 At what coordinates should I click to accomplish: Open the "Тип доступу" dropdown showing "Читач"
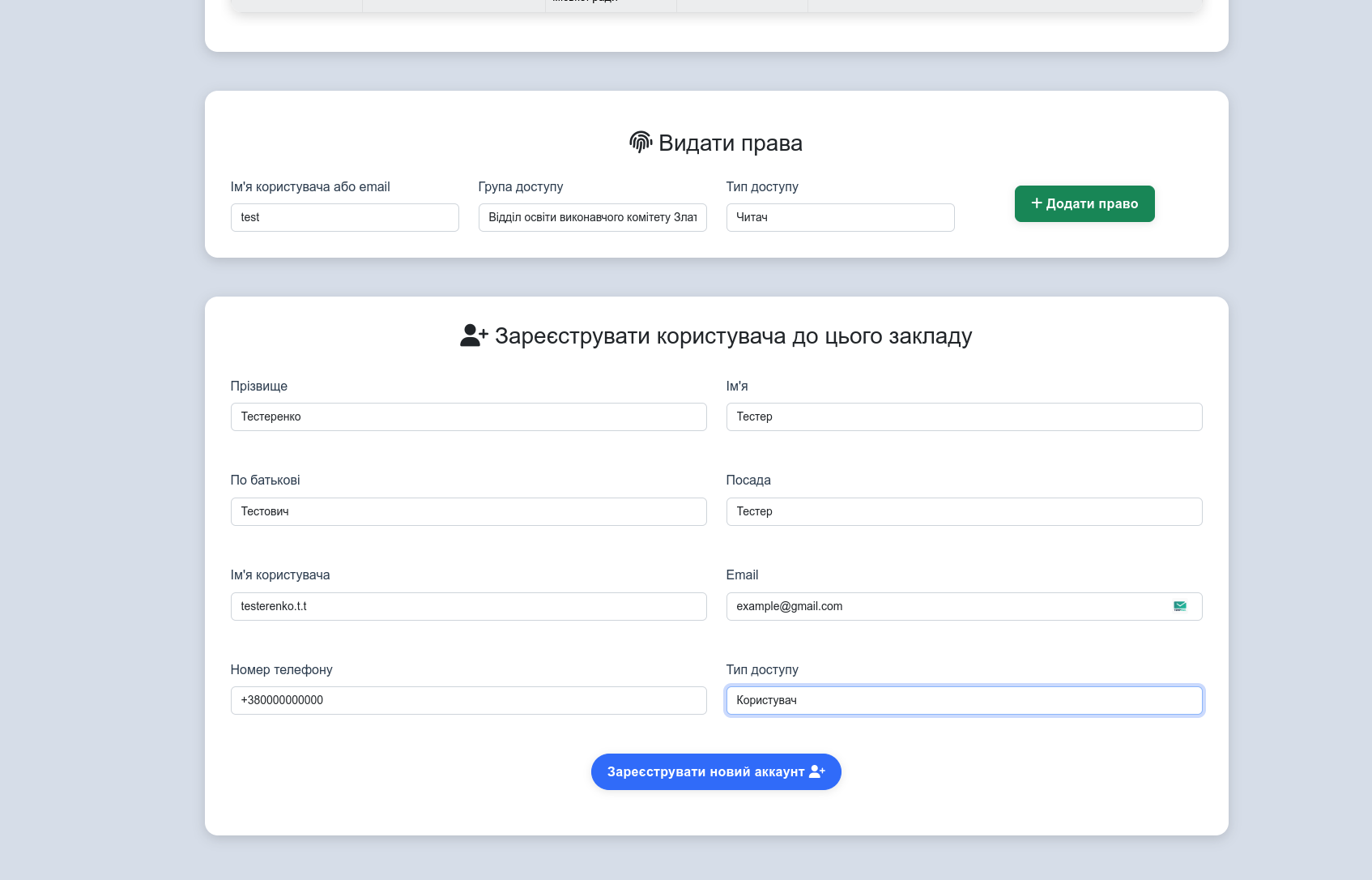tap(840, 217)
